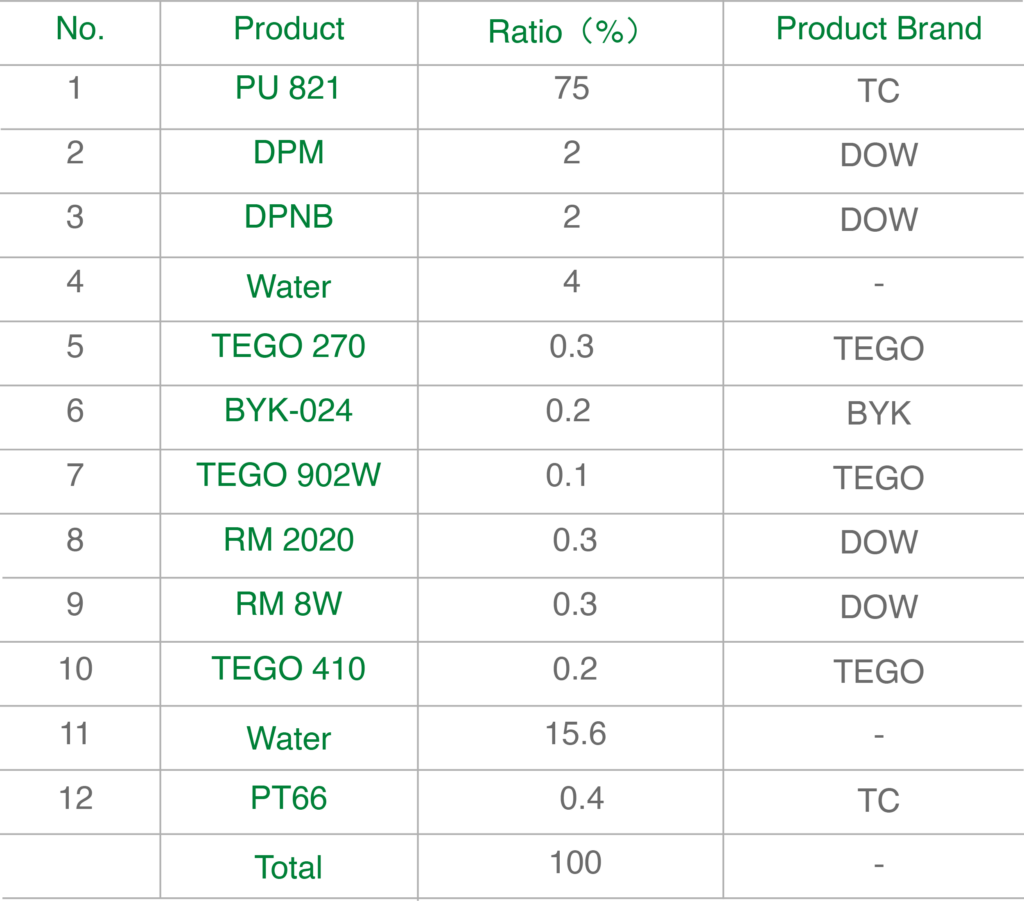Click the total ratio value 100
This screenshot has height=901, width=1024.
click(x=575, y=862)
